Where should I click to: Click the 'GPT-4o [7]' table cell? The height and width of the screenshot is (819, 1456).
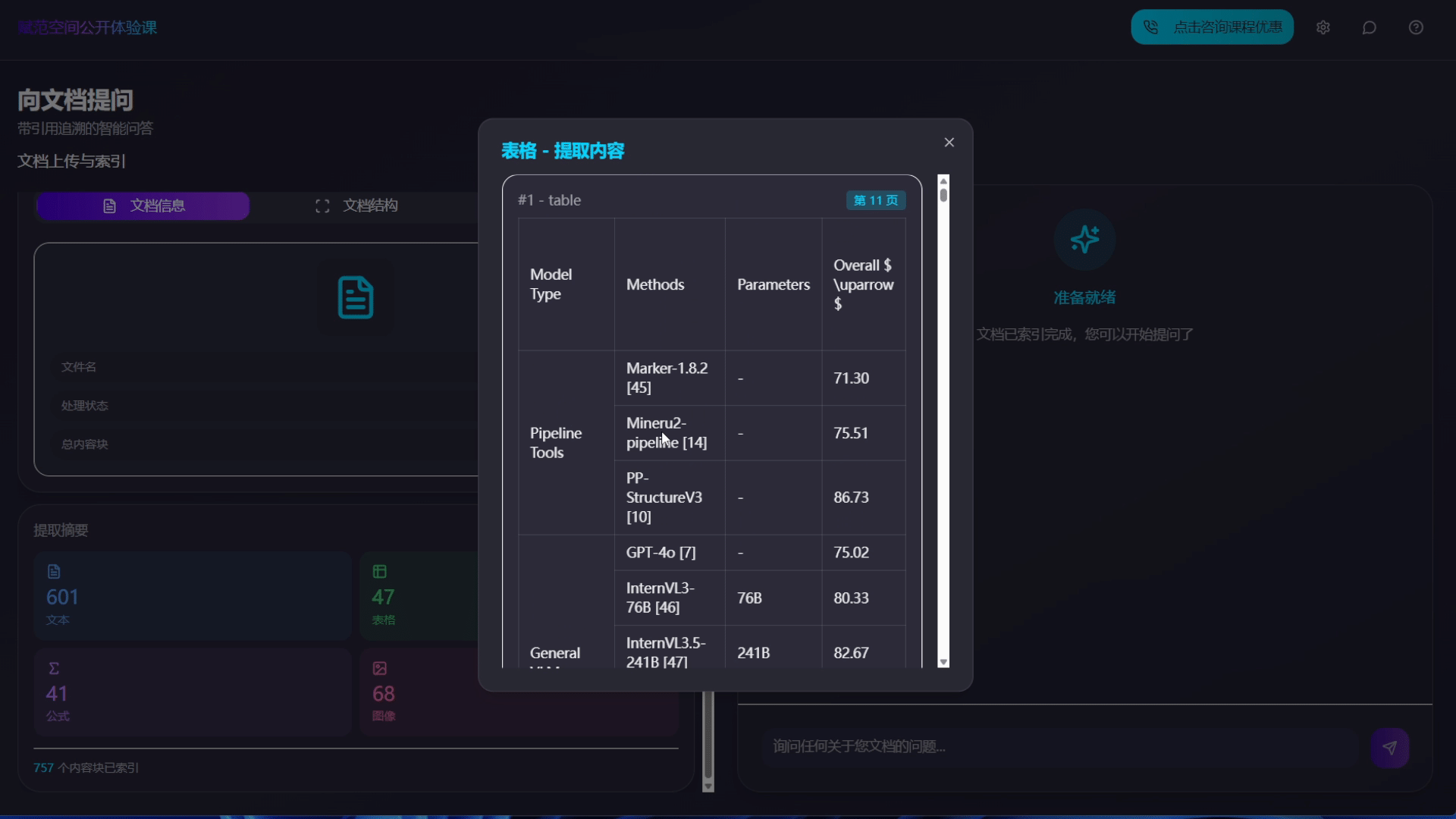670,553
